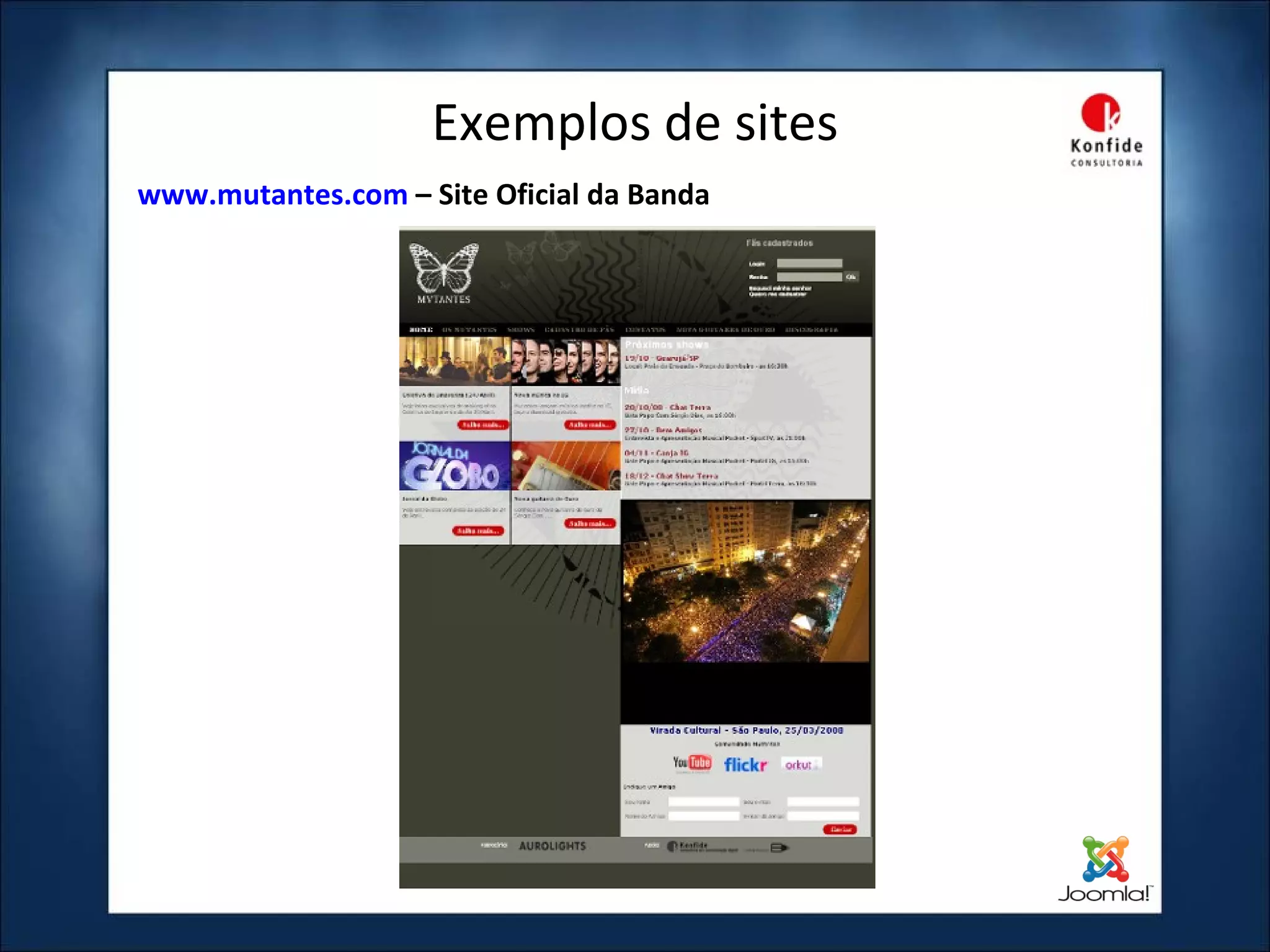
Task: Click Saiba mais under the guitar article
Action: [x=590, y=524]
